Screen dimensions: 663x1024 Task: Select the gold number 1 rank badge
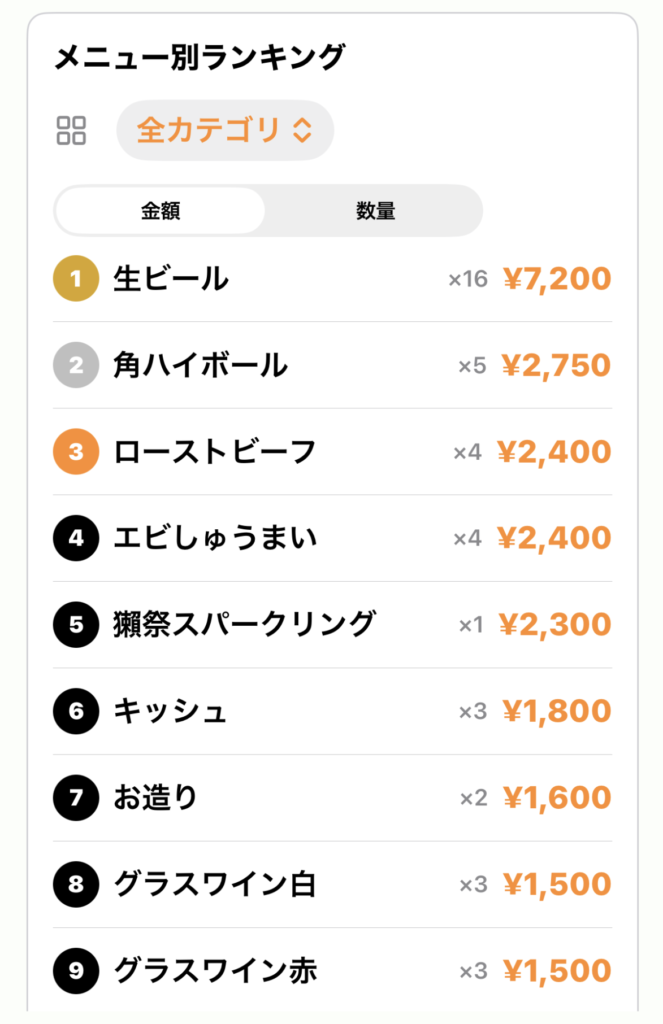pos(75,278)
